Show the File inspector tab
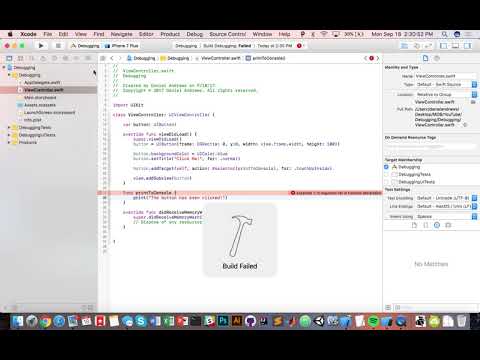The width and height of the screenshot is (480, 360). 425,58
